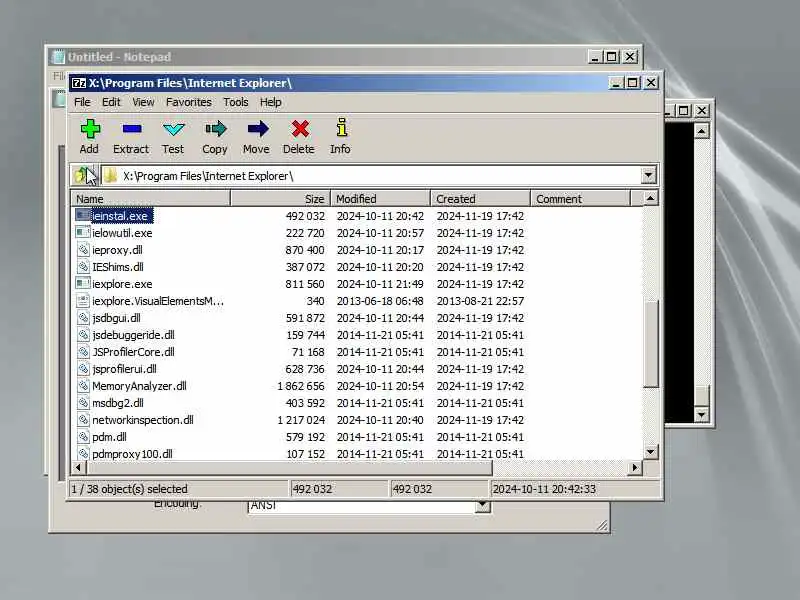Open the File menu
Image resolution: width=800 pixels, height=600 pixels.
point(82,102)
